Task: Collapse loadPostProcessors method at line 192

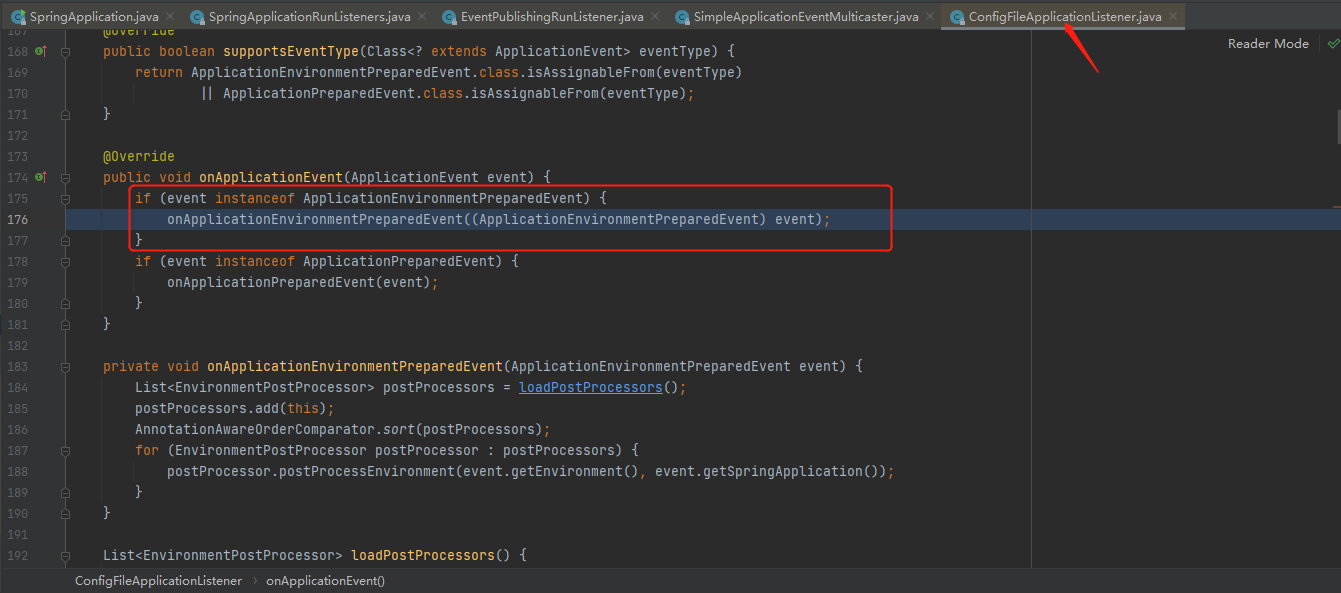Action: (x=66, y=555)
